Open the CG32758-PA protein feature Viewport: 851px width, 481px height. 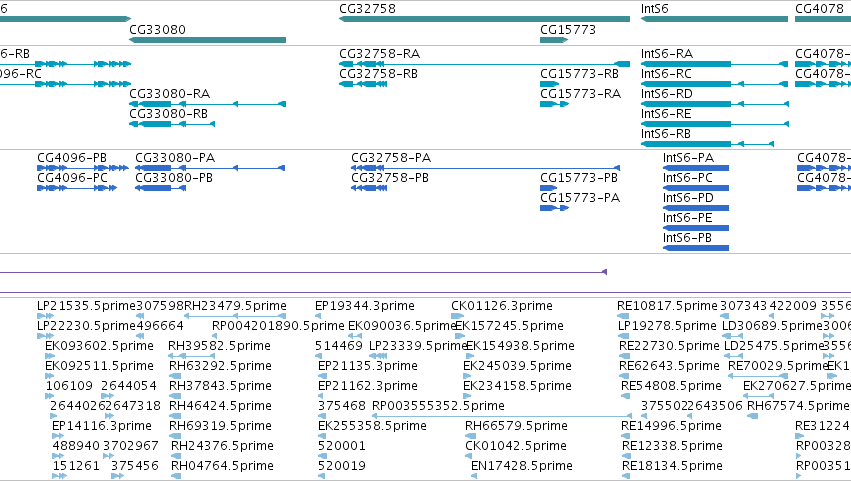pyautogui.click(x=486, y=168)
